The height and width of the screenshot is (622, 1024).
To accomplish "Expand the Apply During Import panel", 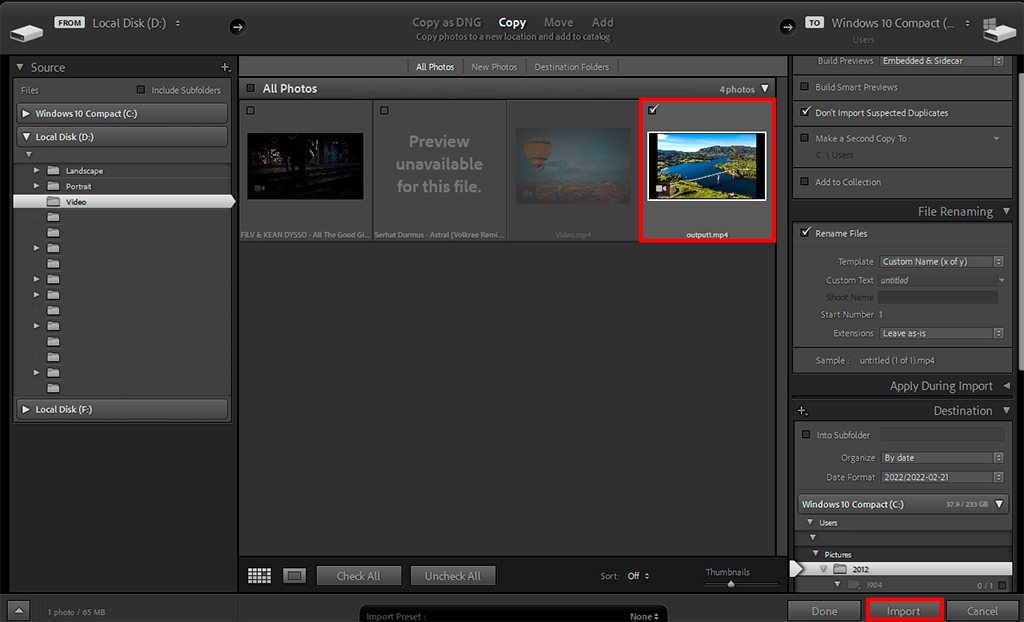I will click(1006, 385).
